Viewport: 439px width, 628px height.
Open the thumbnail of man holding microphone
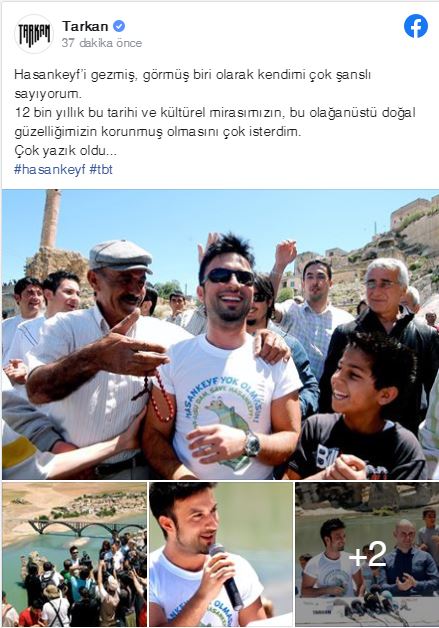(221, 554)
